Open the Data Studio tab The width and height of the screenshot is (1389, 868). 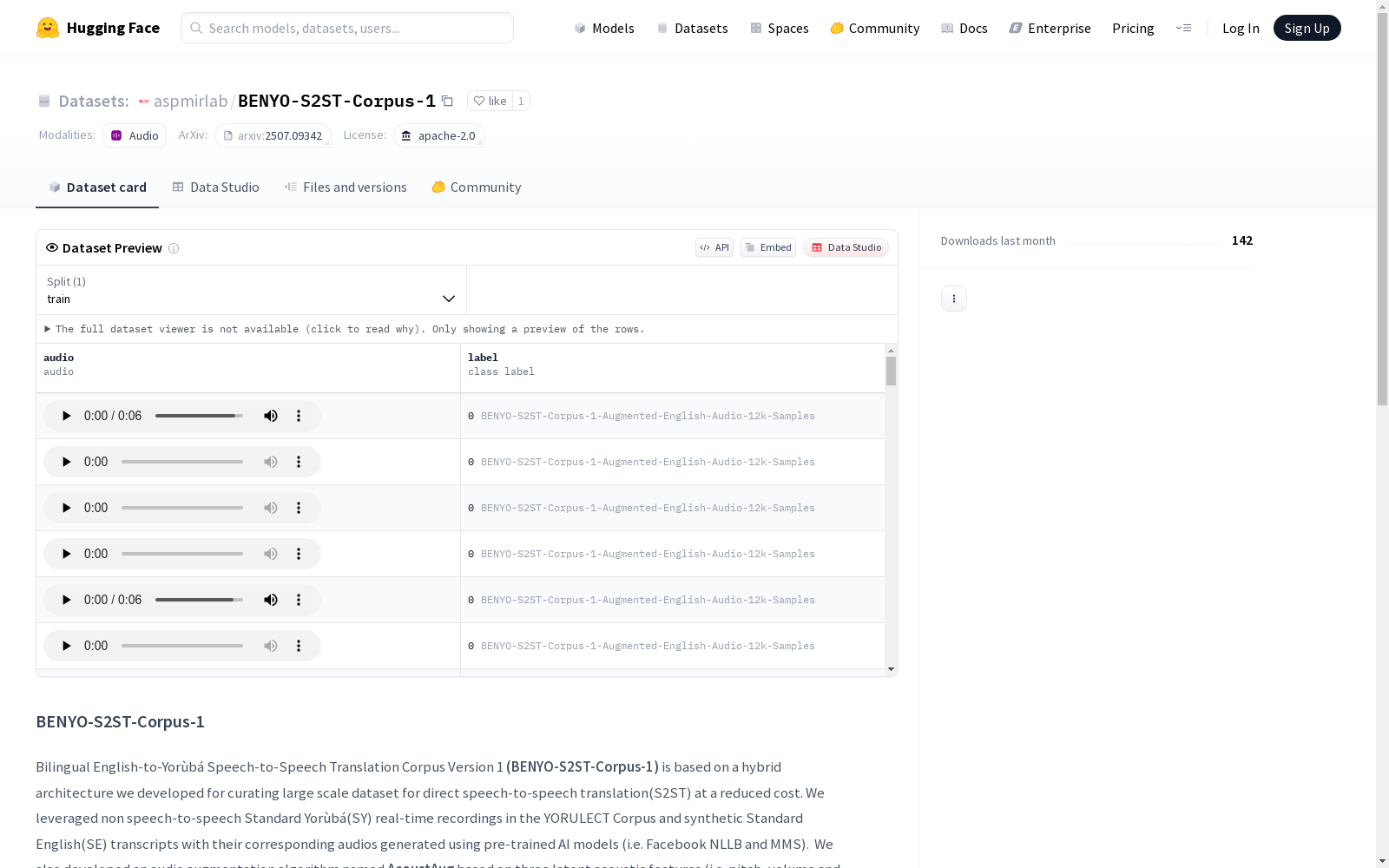[215, 187]
